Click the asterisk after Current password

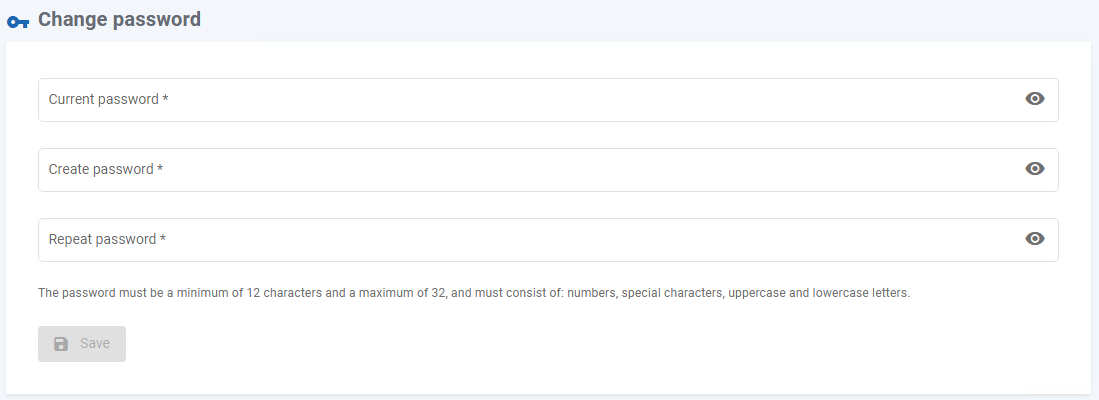pos(165,99)
